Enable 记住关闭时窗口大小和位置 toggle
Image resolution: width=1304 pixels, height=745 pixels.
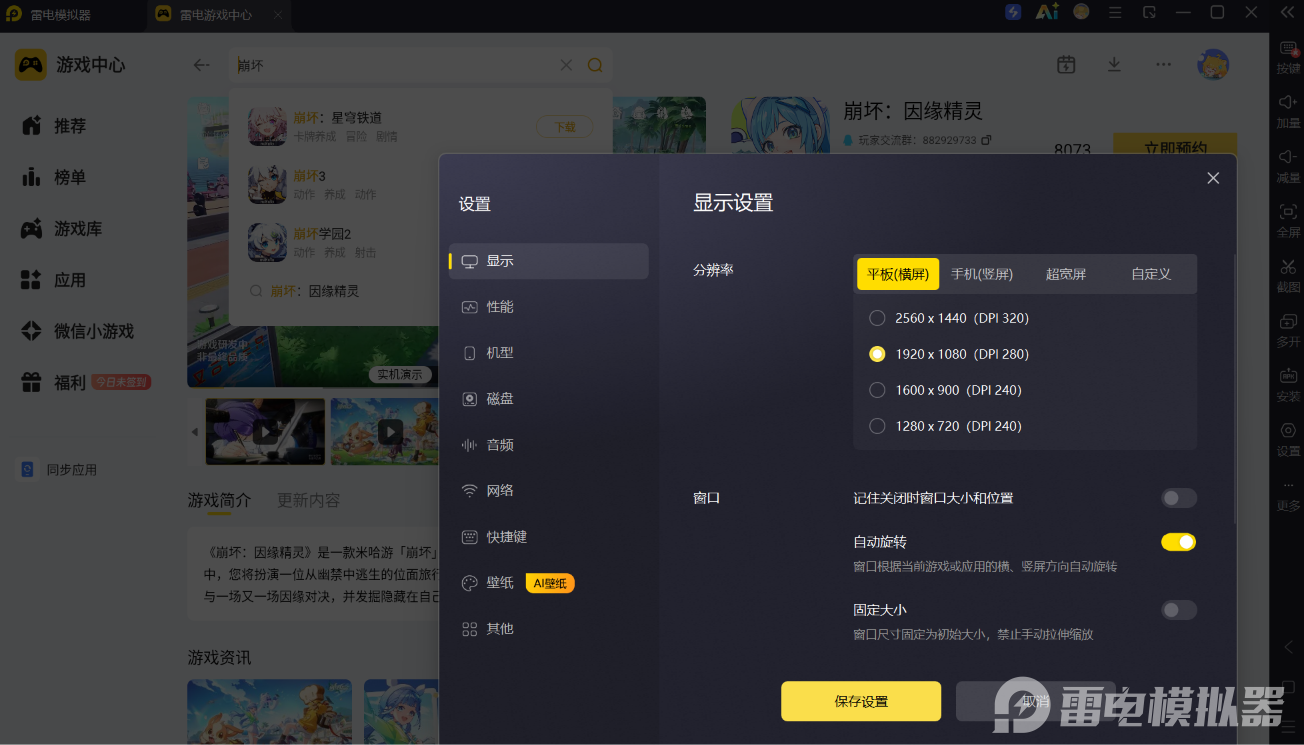pos(1179,498)
